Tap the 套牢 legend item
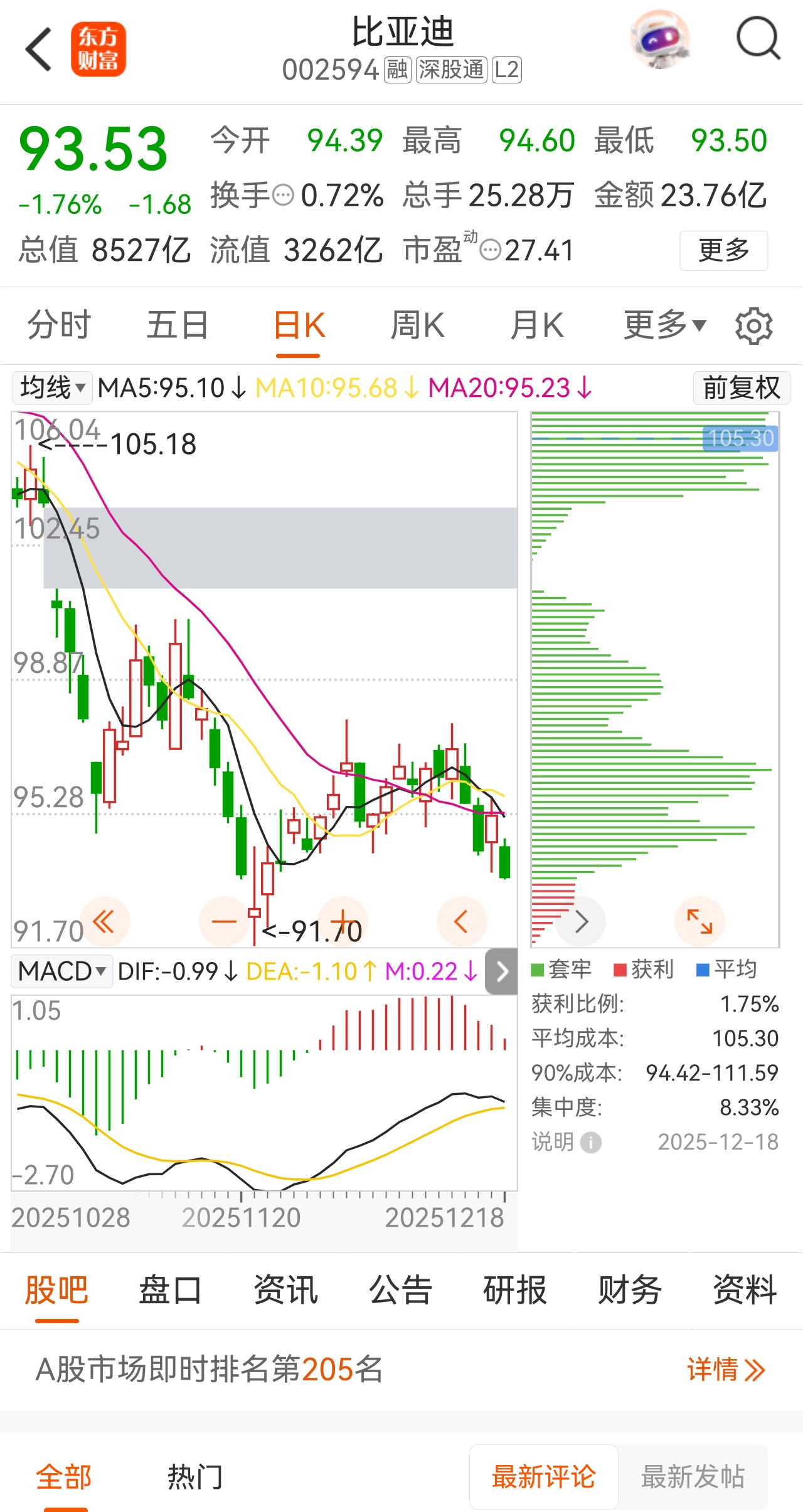803x1512 pixels. 561,970
